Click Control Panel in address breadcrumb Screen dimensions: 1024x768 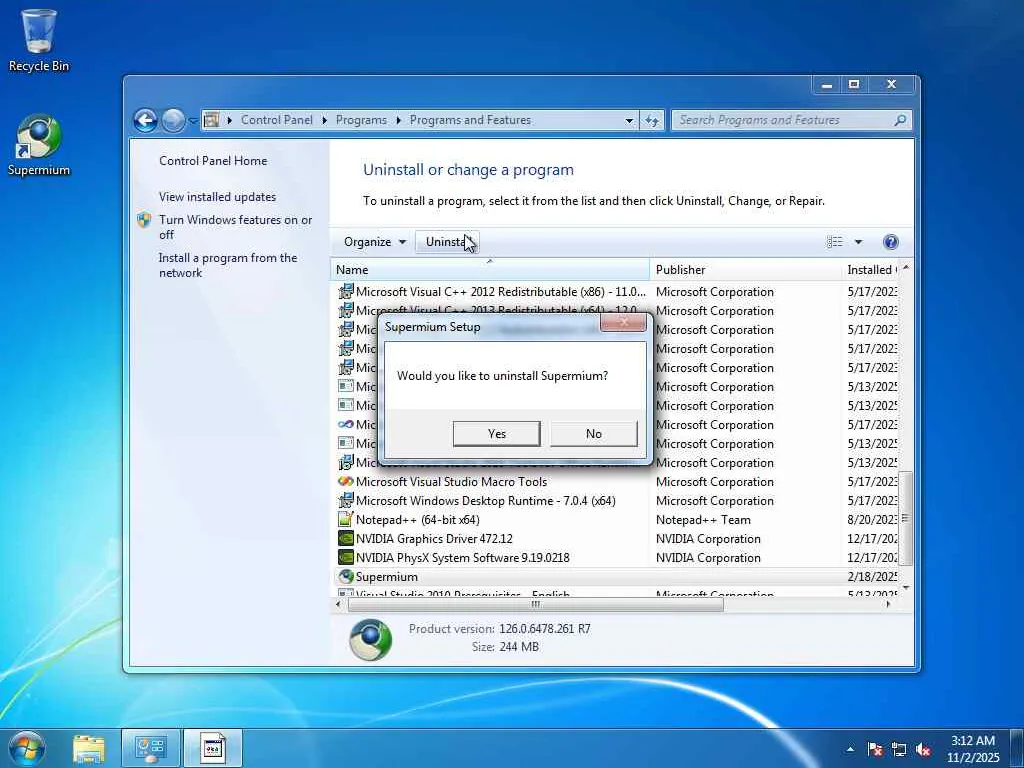click(x=277, y=120)
